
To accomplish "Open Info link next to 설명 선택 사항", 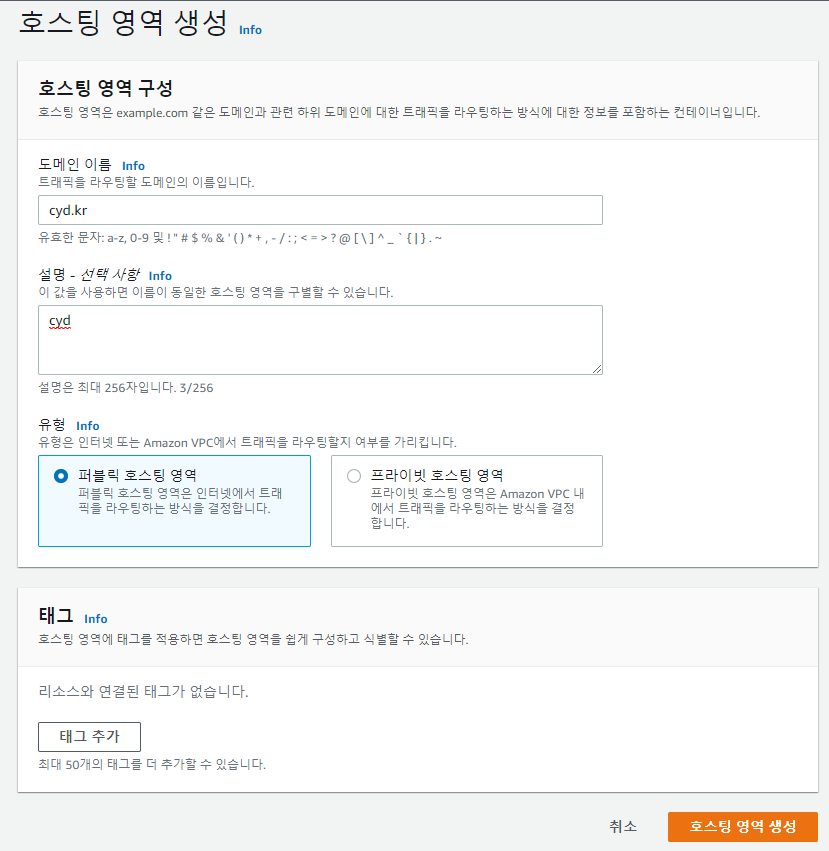I will 160,276.
